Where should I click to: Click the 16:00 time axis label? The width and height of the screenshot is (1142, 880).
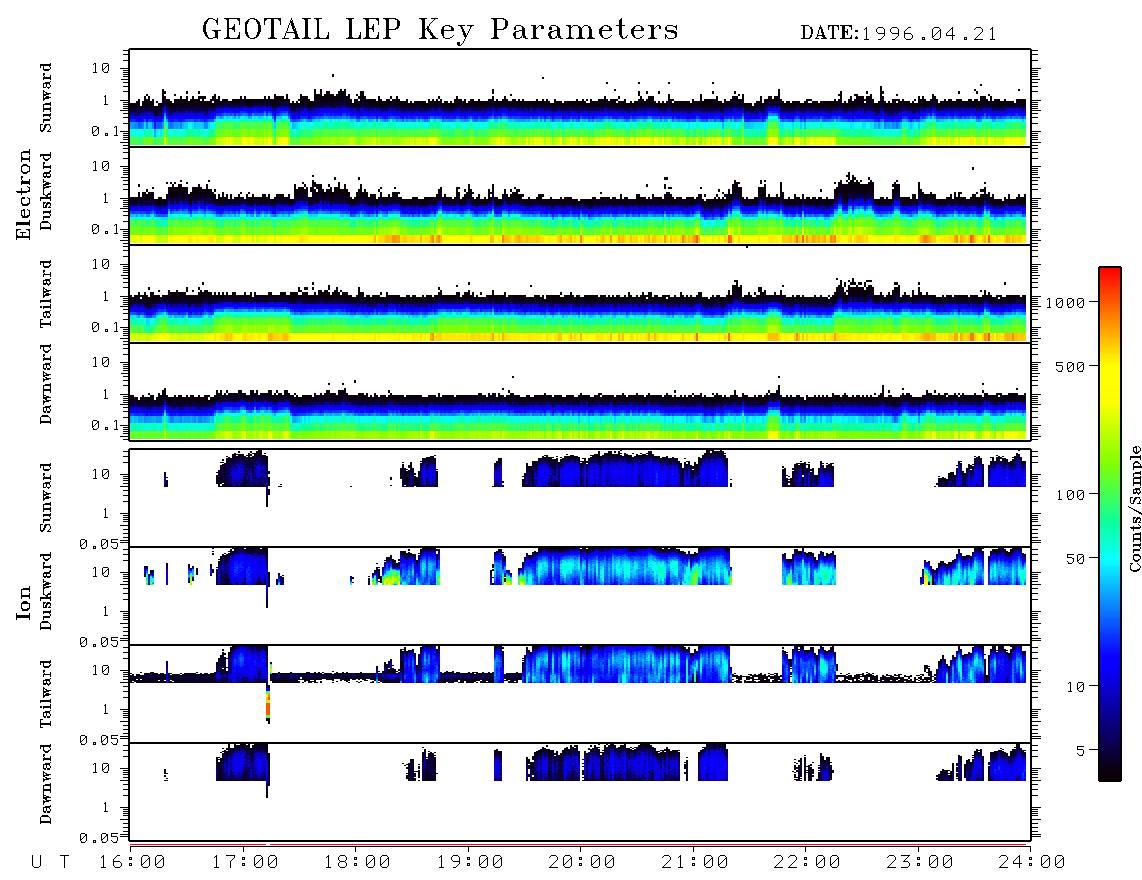pyautogui.click(x=132, y=862)
